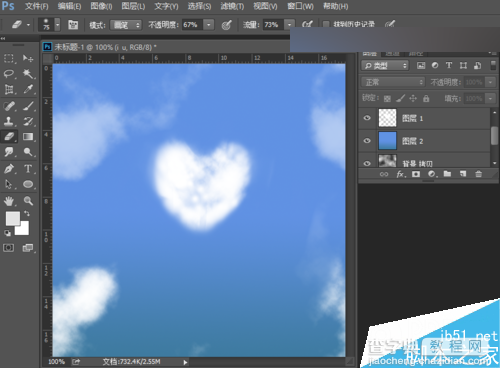Click the link layers button

(384, 174)
